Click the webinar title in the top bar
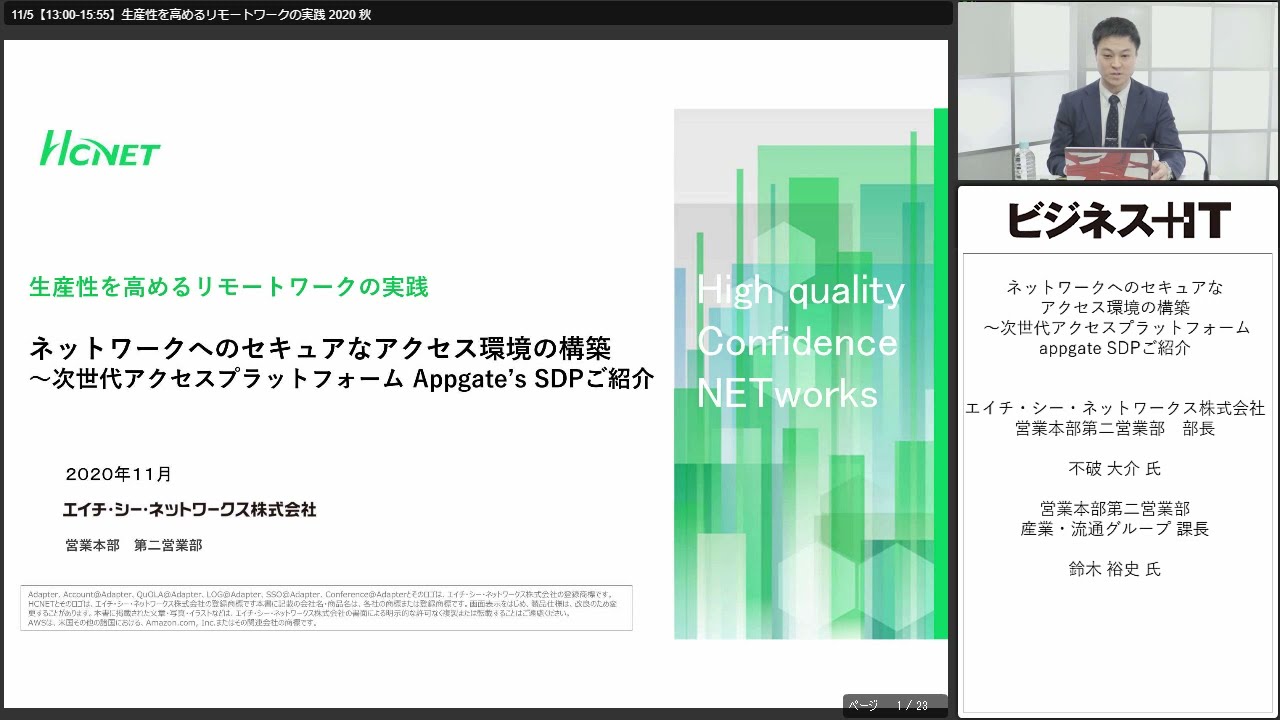 tap(191, 14)
